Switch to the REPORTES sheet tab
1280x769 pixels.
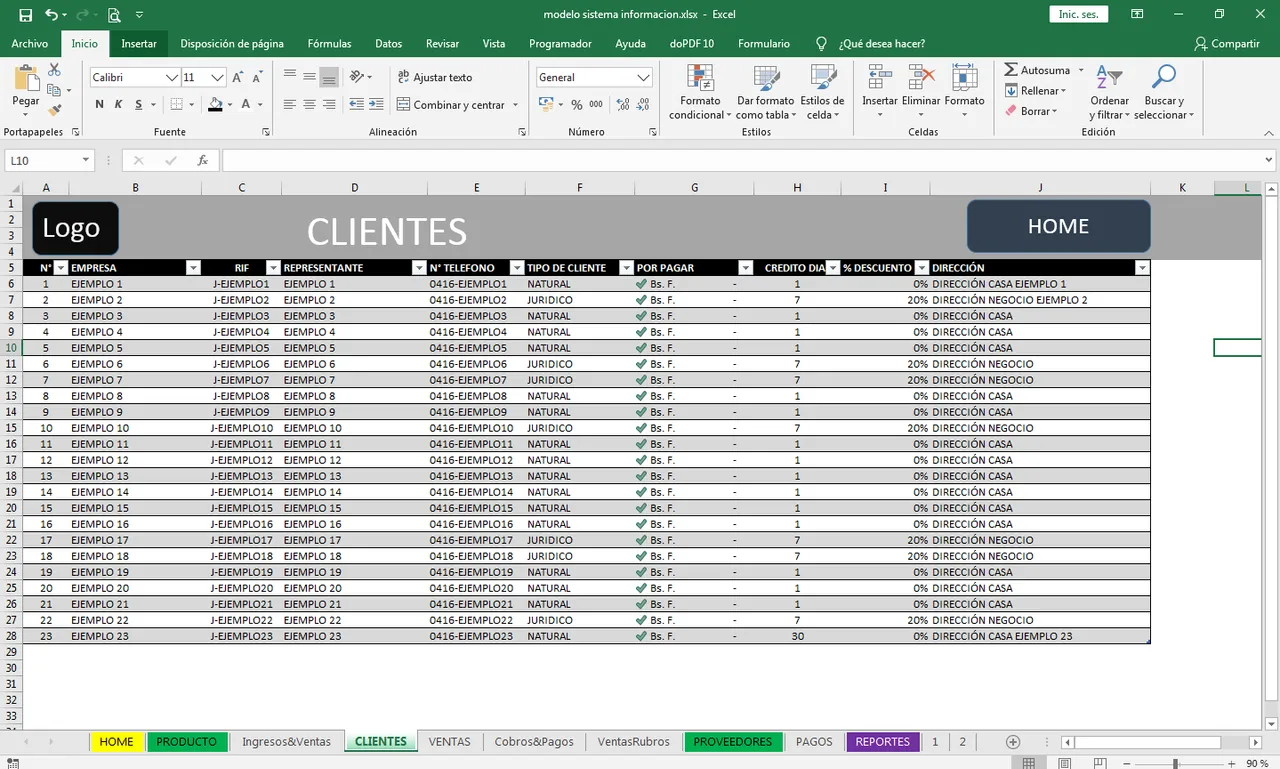(x=882, y=742)
